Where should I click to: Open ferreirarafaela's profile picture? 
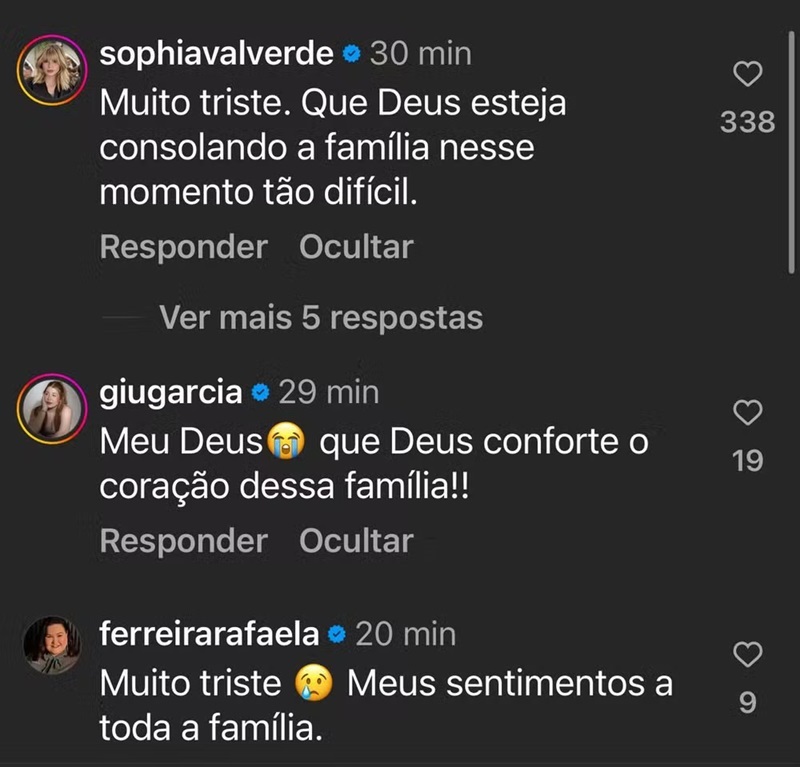(51, 646)
